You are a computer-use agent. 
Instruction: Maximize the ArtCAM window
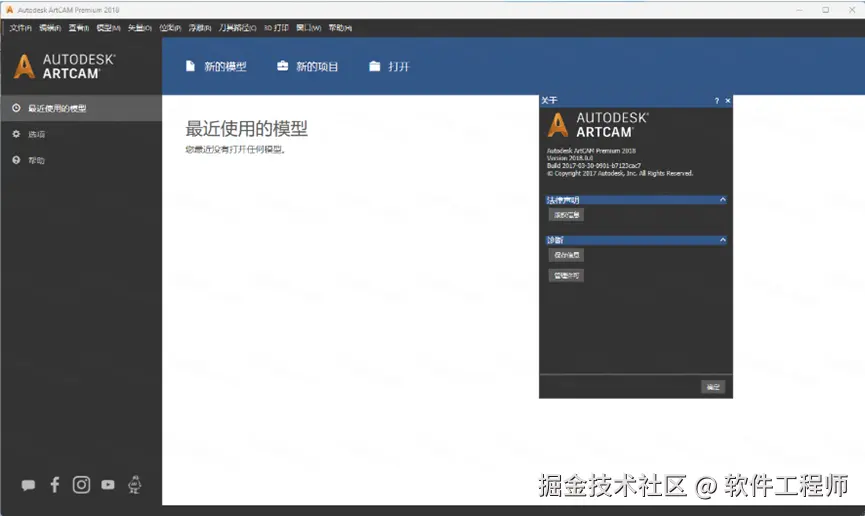(825, 10)
